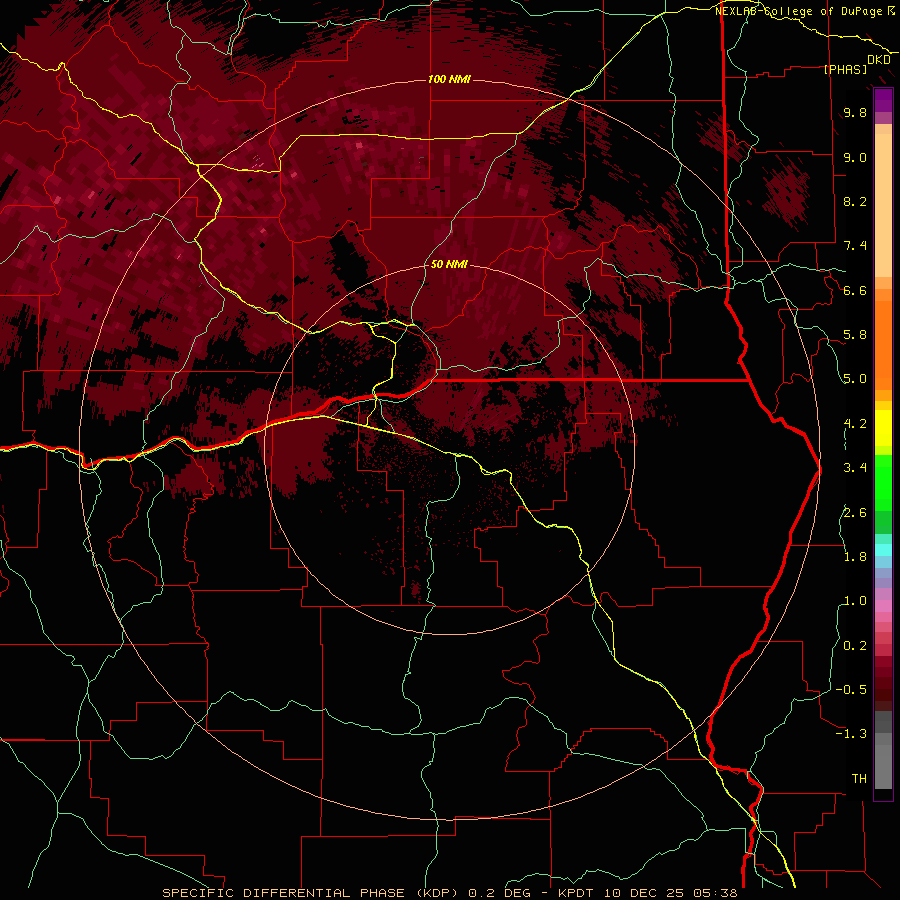900x900 pixels.
Task: Click the -0.5 value on the color scale
Action: (x=851, y=690)
